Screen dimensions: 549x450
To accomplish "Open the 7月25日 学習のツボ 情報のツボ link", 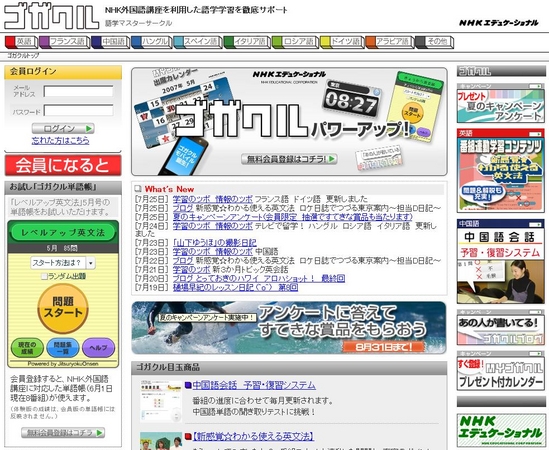I will tap(213, 199).
